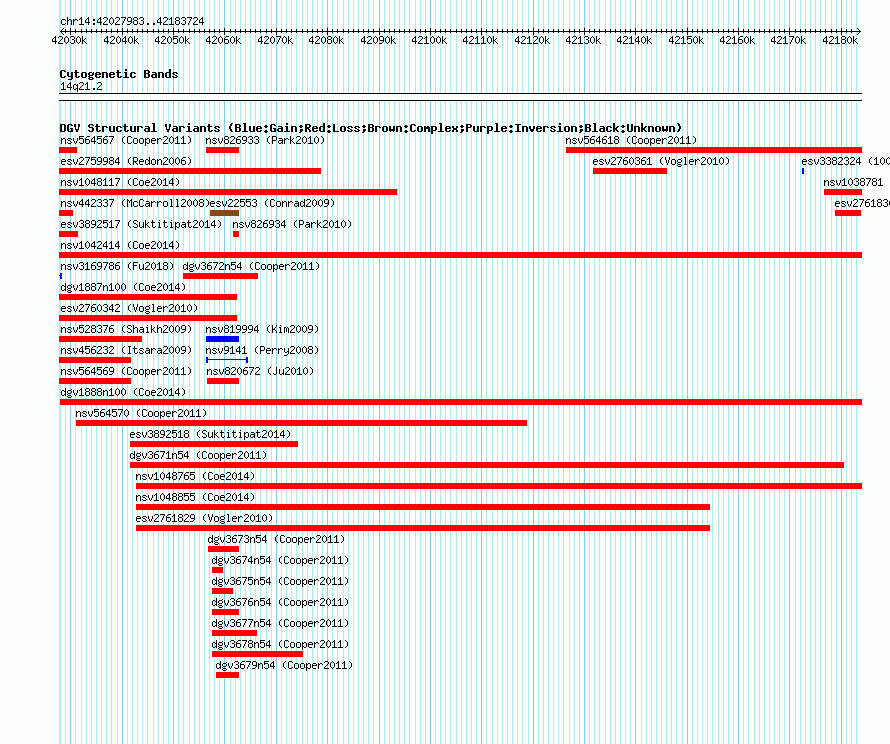Open the dgv3672n54 (Cooper2011) label

[x=251, y=266]
